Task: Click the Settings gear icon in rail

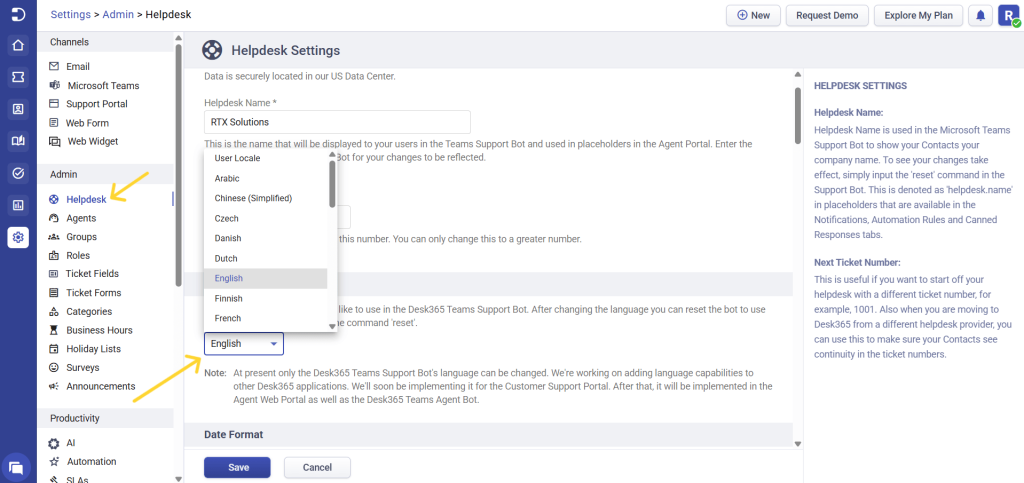Action: tap(18, 237)
